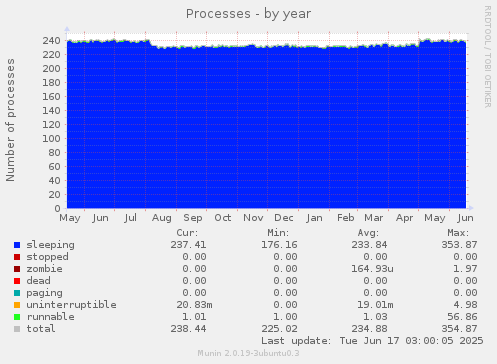Click uninterruptible average value 19.01m
497x364 pixels.
click(x=375, y=305)
